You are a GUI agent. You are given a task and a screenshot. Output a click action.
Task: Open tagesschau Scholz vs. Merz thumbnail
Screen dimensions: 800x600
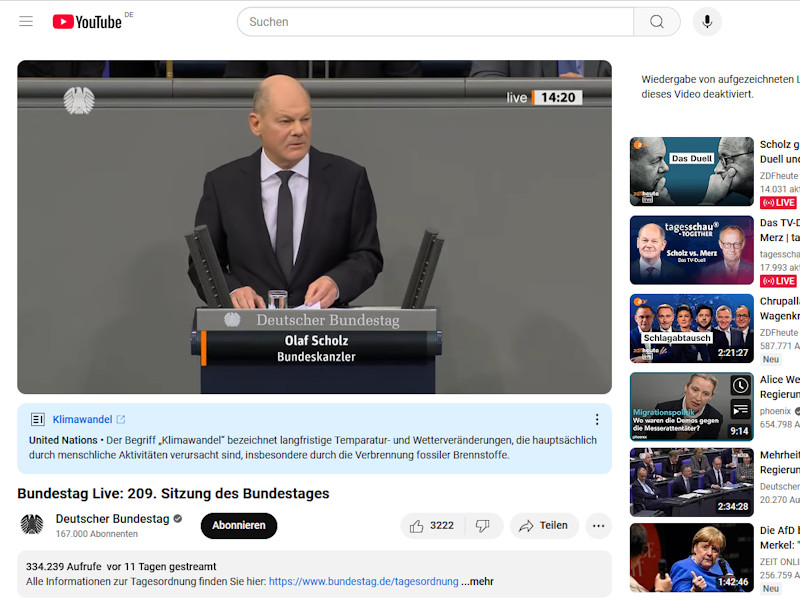pos(691,250)
